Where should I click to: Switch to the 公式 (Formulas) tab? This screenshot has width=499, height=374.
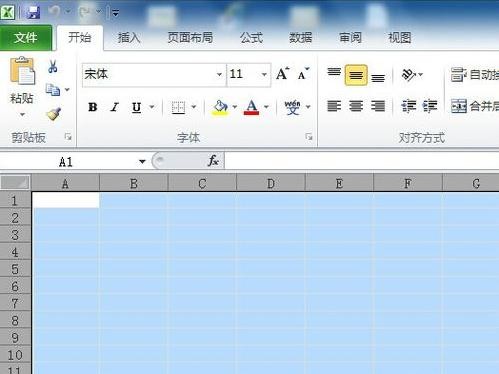[x=251, y=38]
